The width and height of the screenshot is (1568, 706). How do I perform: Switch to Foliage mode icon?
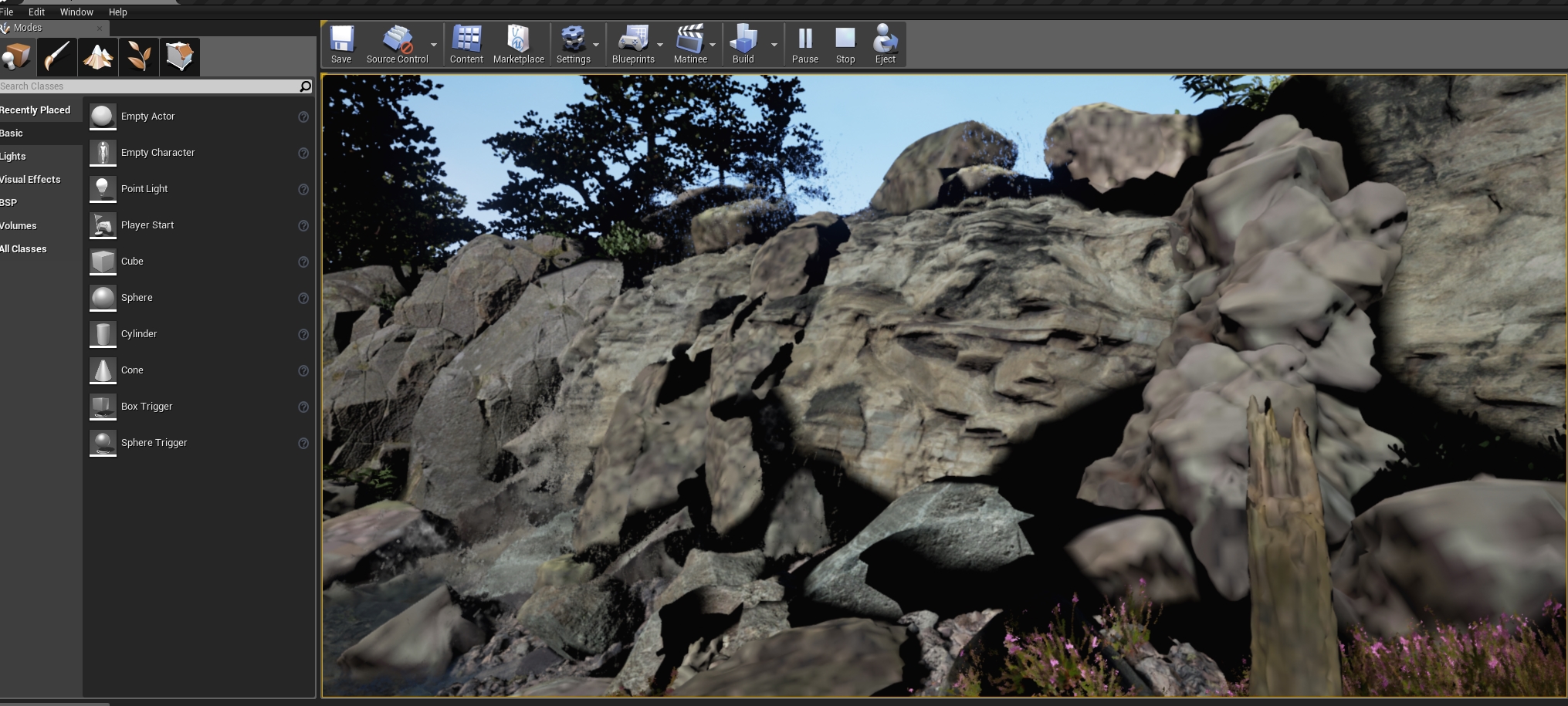139,57
